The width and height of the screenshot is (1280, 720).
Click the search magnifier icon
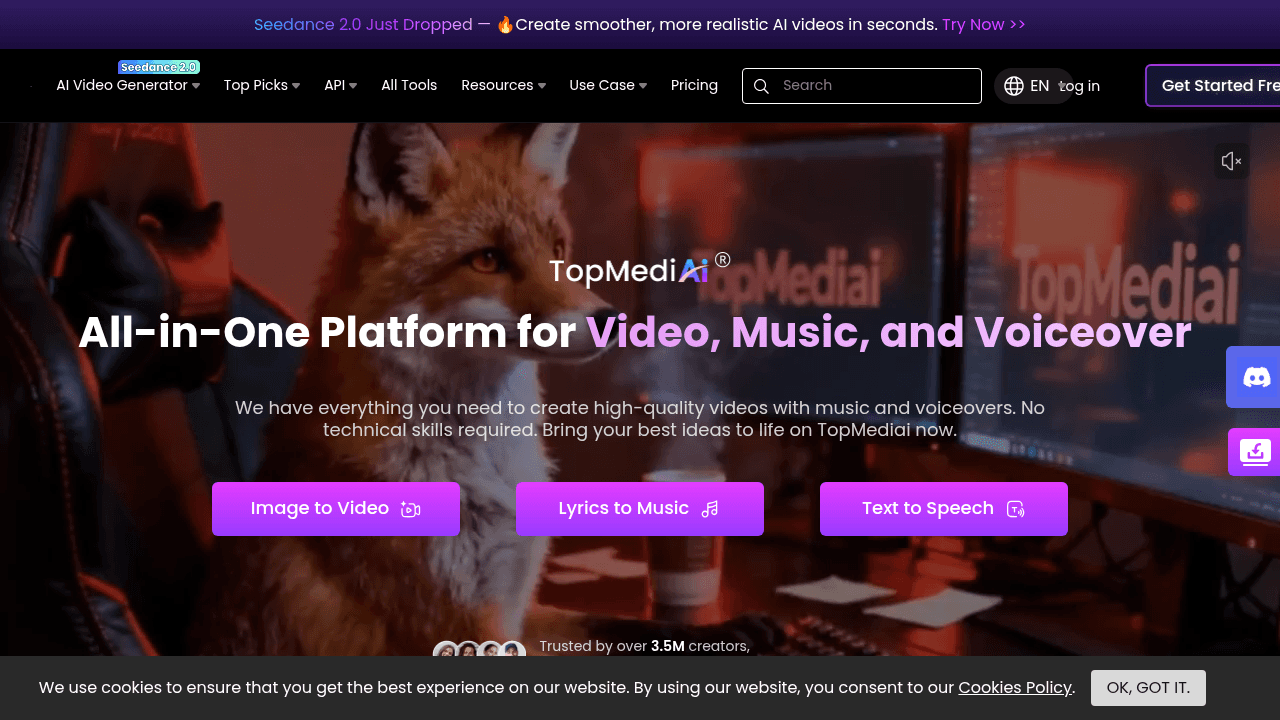click(761, 86)
